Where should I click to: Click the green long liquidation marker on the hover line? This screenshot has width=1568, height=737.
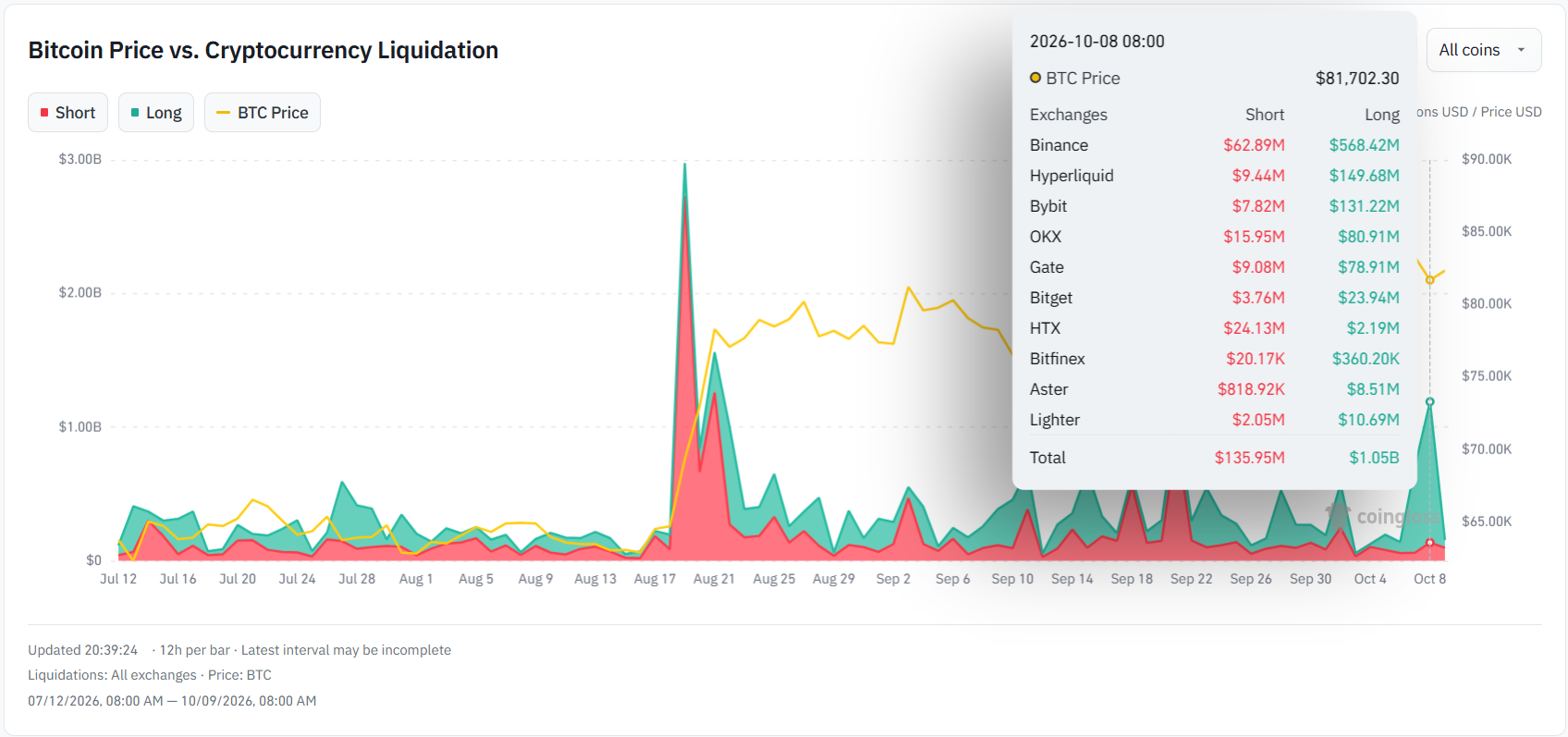[1429, 401]
